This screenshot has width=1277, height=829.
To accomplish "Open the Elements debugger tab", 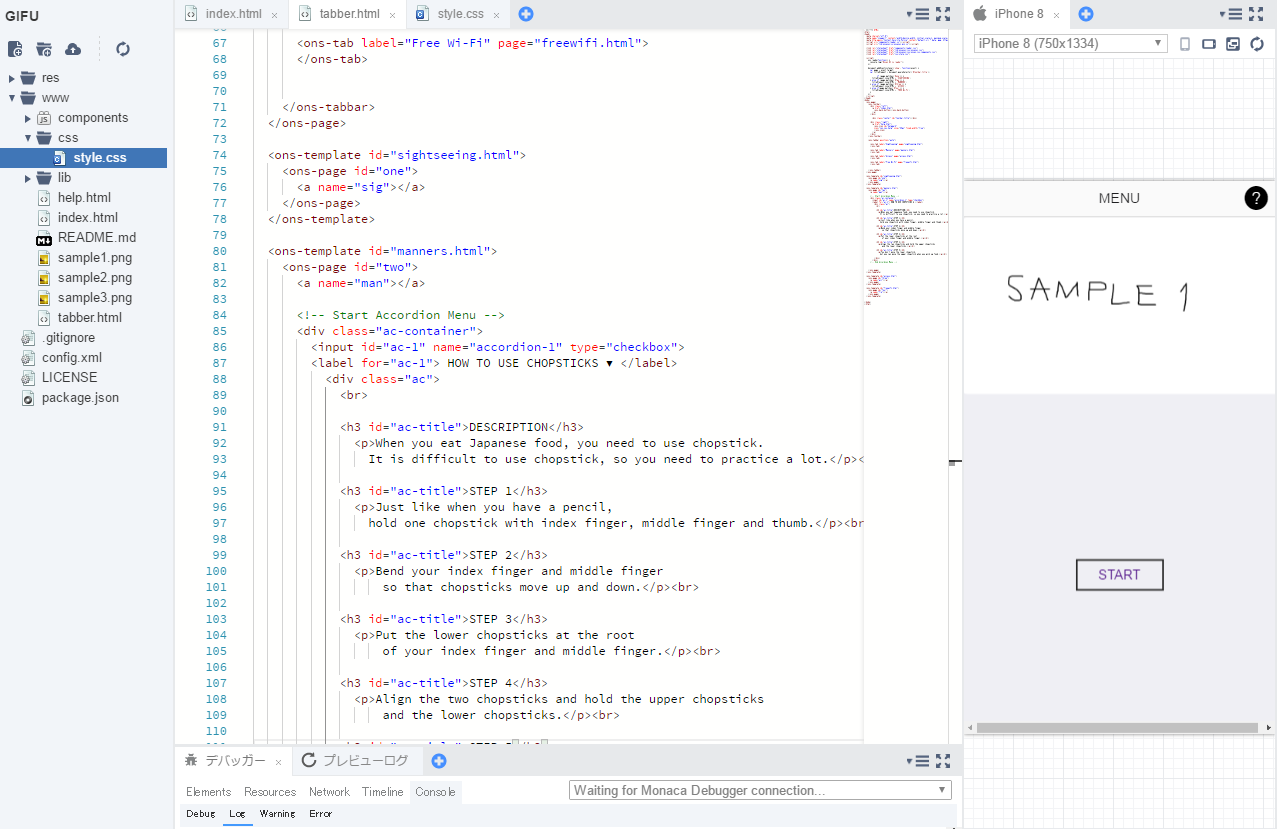I will [x=209, y=792].
